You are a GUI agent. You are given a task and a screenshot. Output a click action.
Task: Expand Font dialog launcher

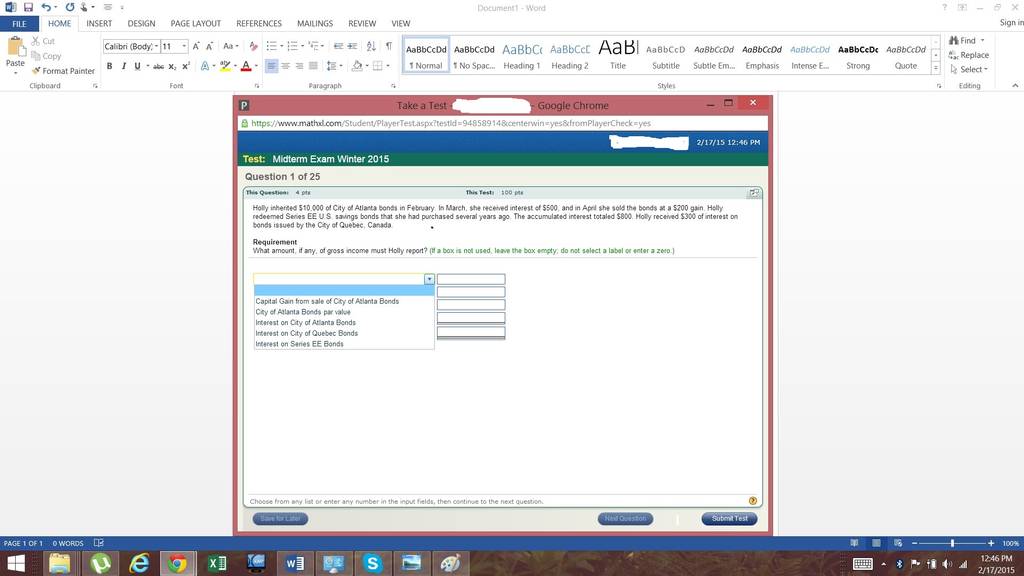click(257, 86)
